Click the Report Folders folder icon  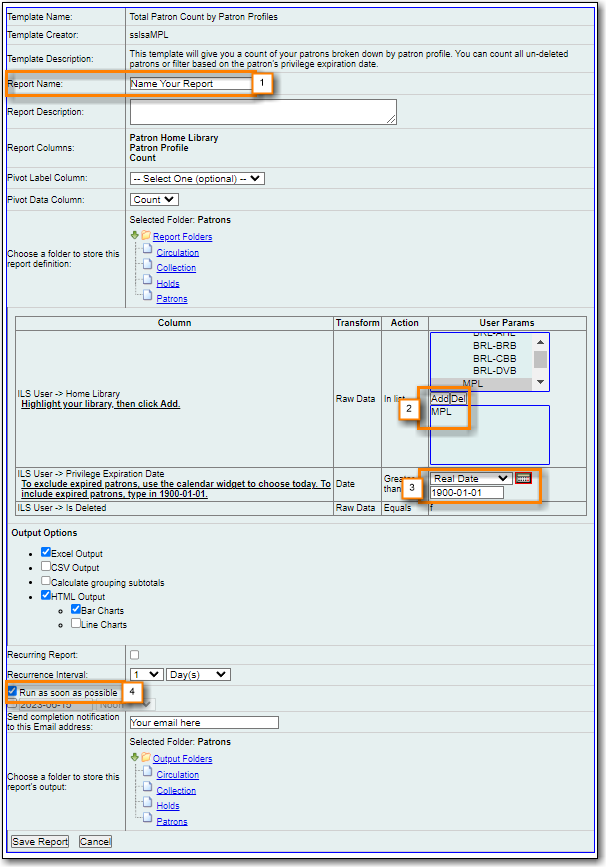click(145, 237)
